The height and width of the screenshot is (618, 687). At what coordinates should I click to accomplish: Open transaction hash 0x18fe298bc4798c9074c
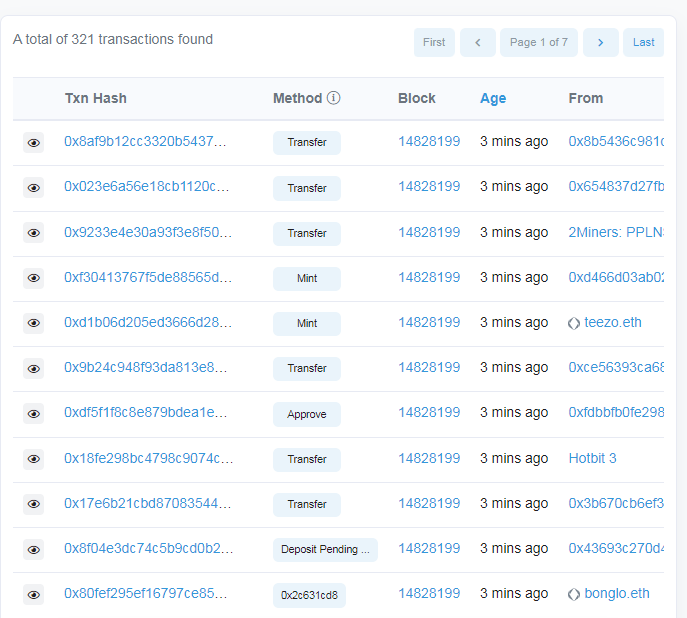point(149,458)
